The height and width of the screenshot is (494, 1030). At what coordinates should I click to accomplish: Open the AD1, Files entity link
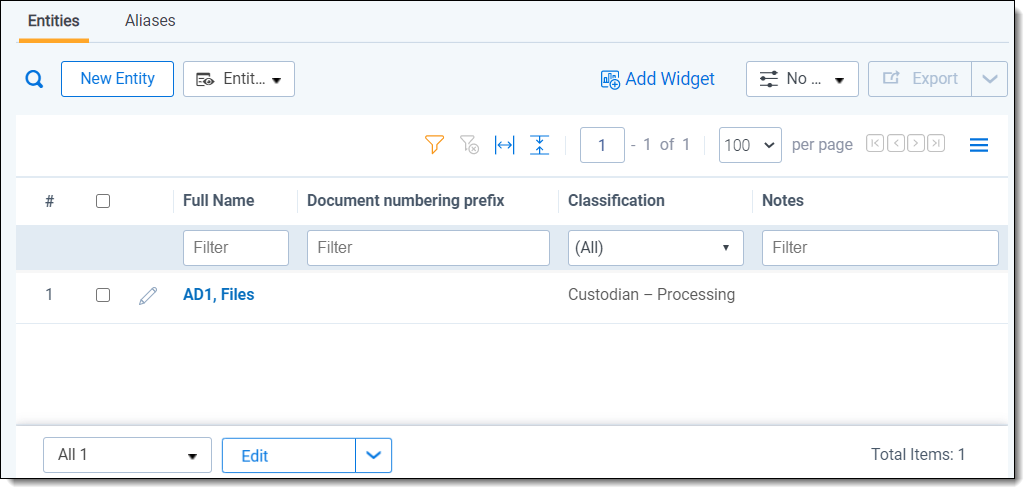(x=218, y=295)
